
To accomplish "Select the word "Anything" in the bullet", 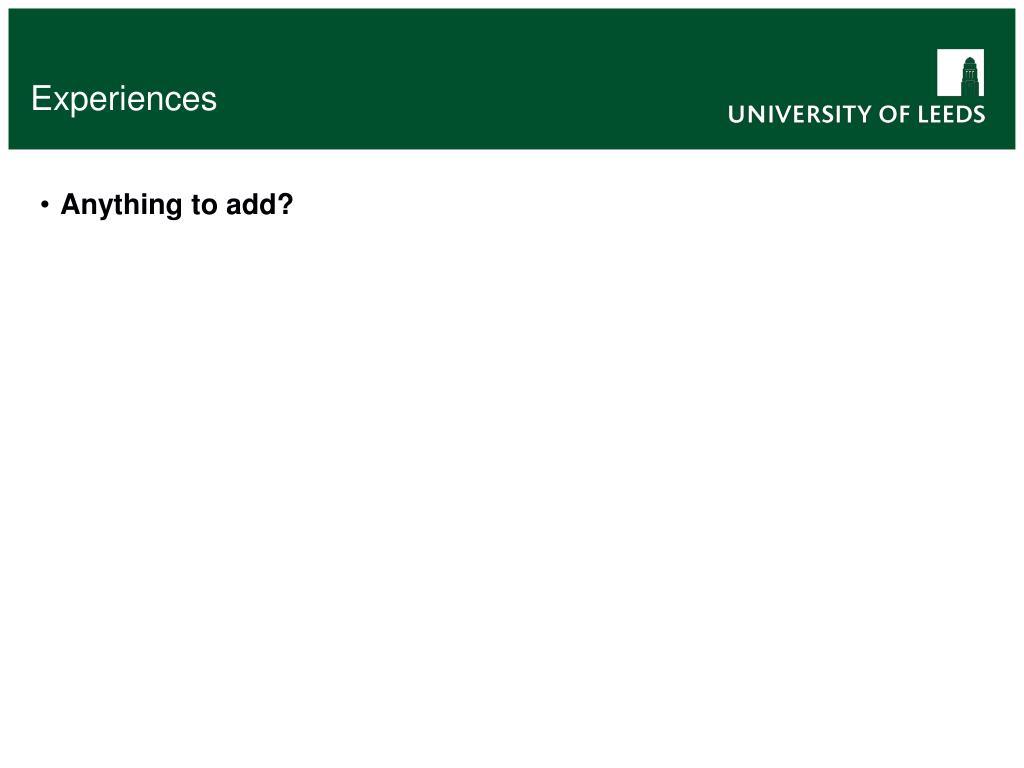I will click(x=121, y=206).
